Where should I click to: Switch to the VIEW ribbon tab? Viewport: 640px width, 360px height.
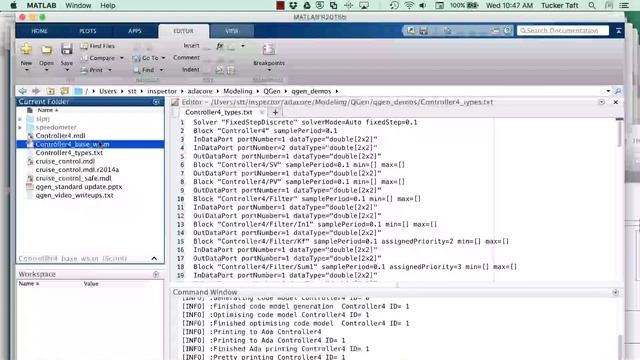tap(231, 31)
